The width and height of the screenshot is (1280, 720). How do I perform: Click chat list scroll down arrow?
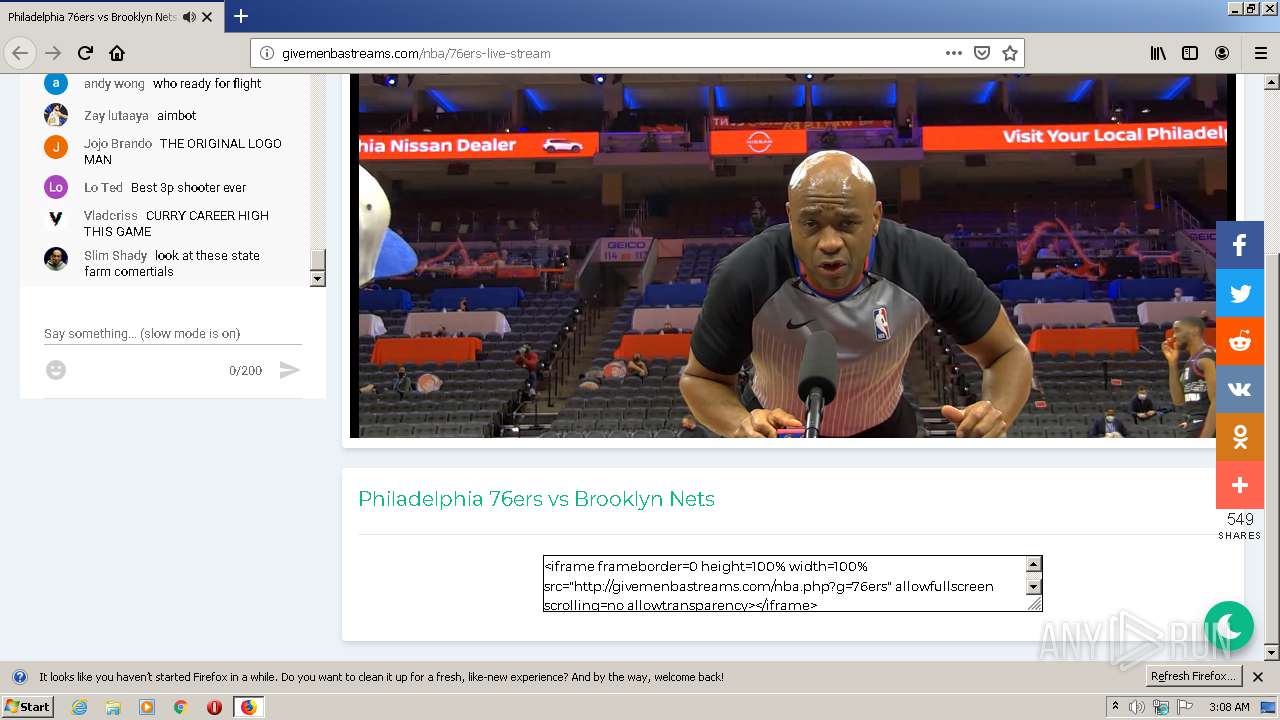(x=318, y=279)
